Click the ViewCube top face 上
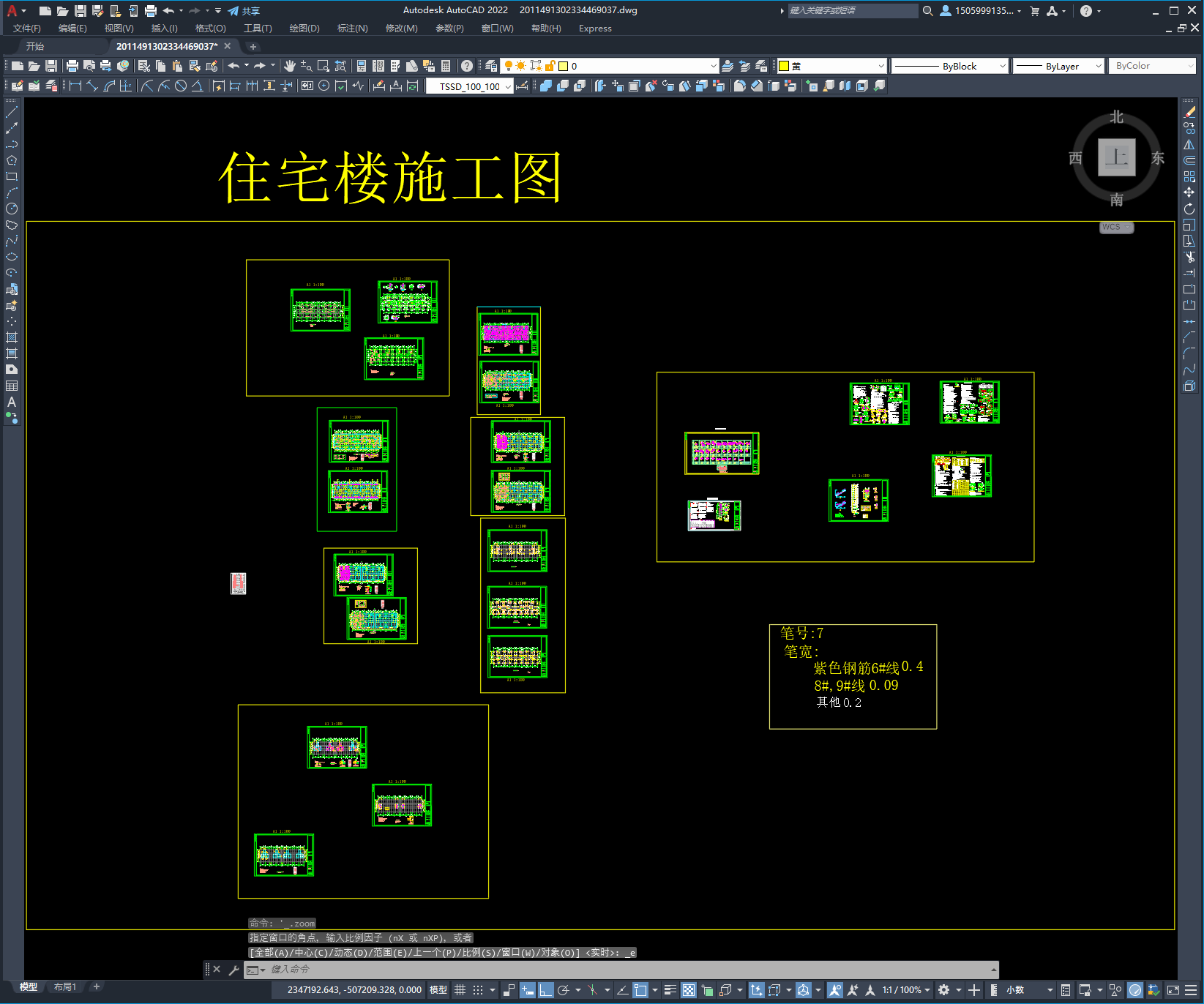The height and width of the screenshot is (1004, 1204). 1117,157
